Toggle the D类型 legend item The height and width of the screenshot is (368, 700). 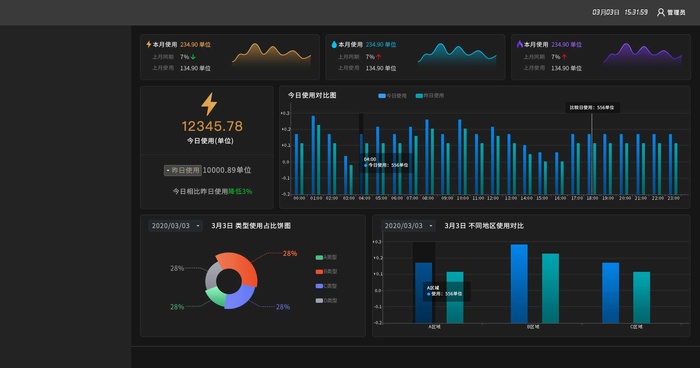click(326, 301)
